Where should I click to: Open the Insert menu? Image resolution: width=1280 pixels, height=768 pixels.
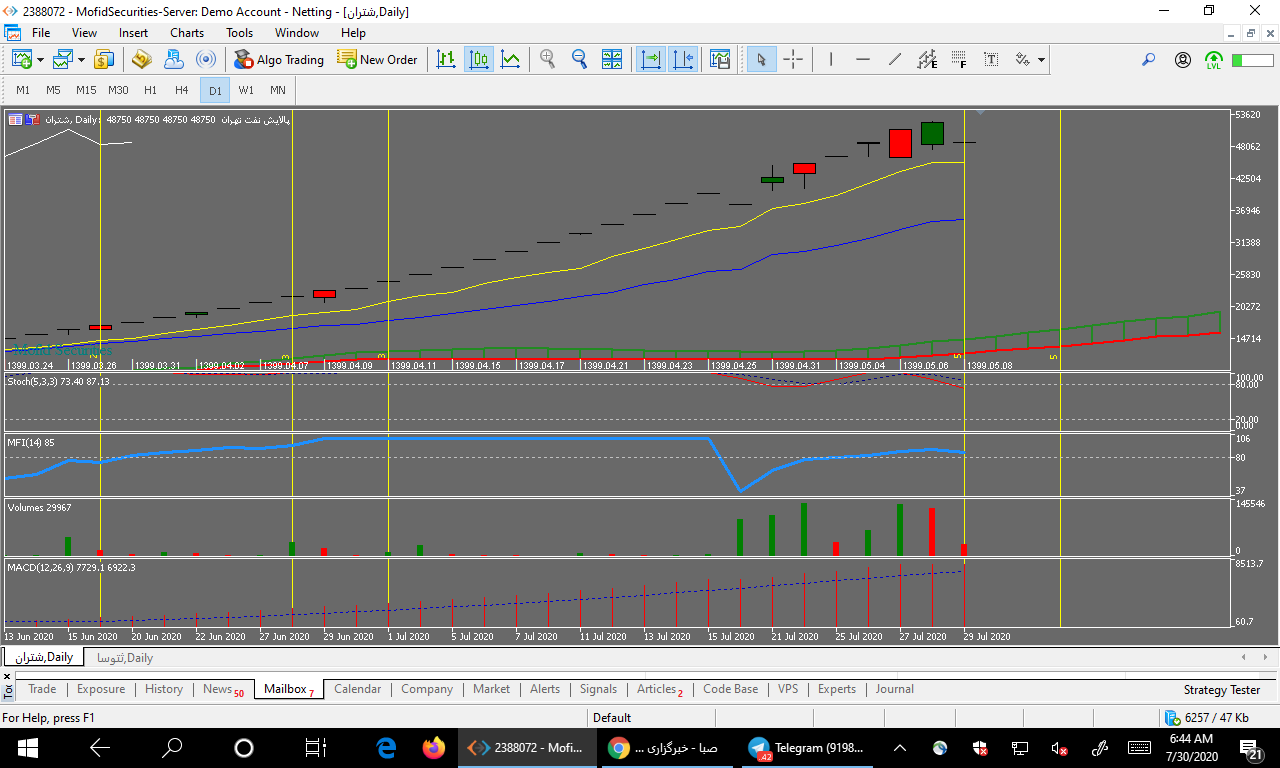point(133,33)
